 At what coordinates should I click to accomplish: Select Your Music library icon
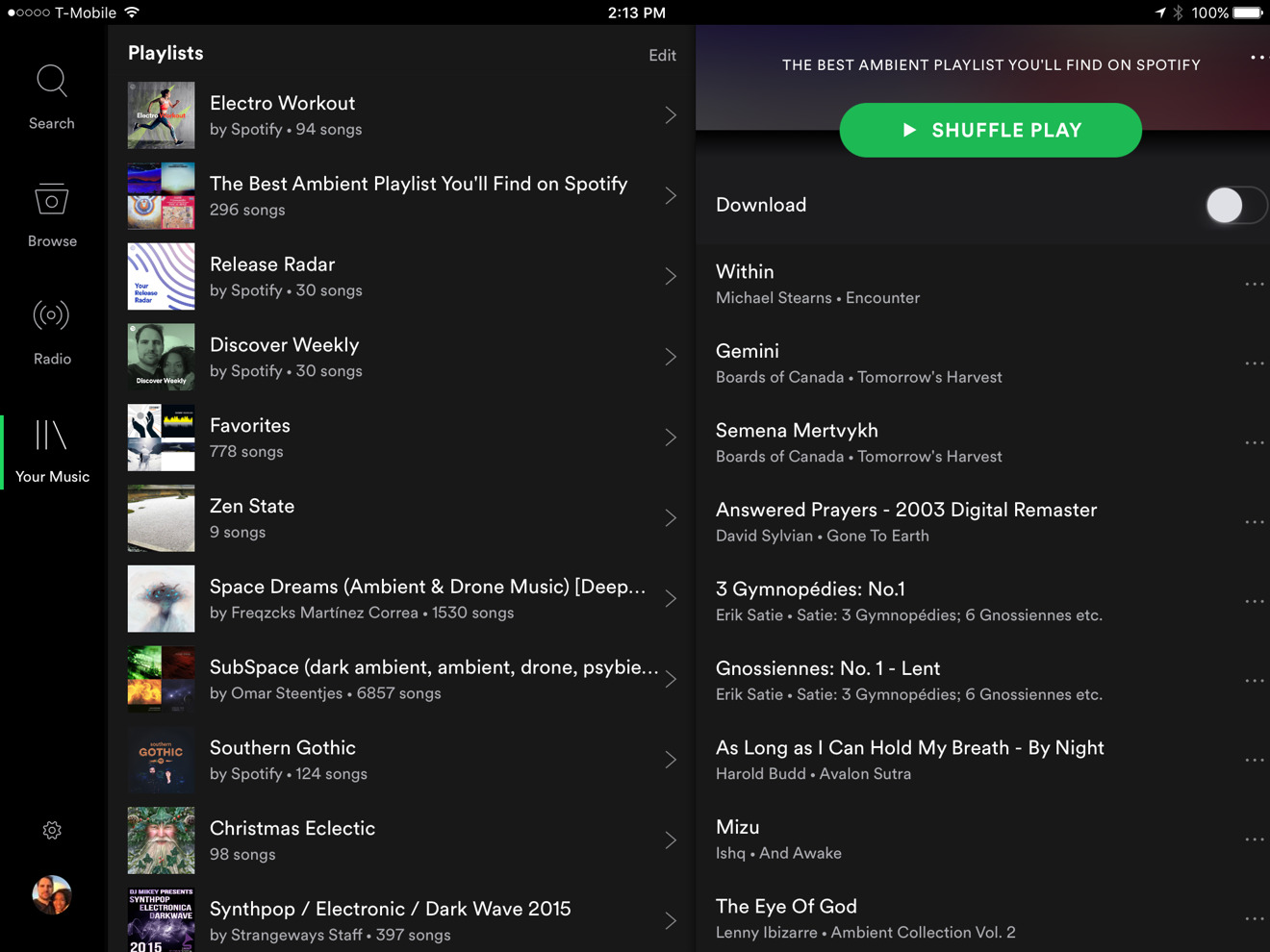pyautogui.click(x=52, y=435)
